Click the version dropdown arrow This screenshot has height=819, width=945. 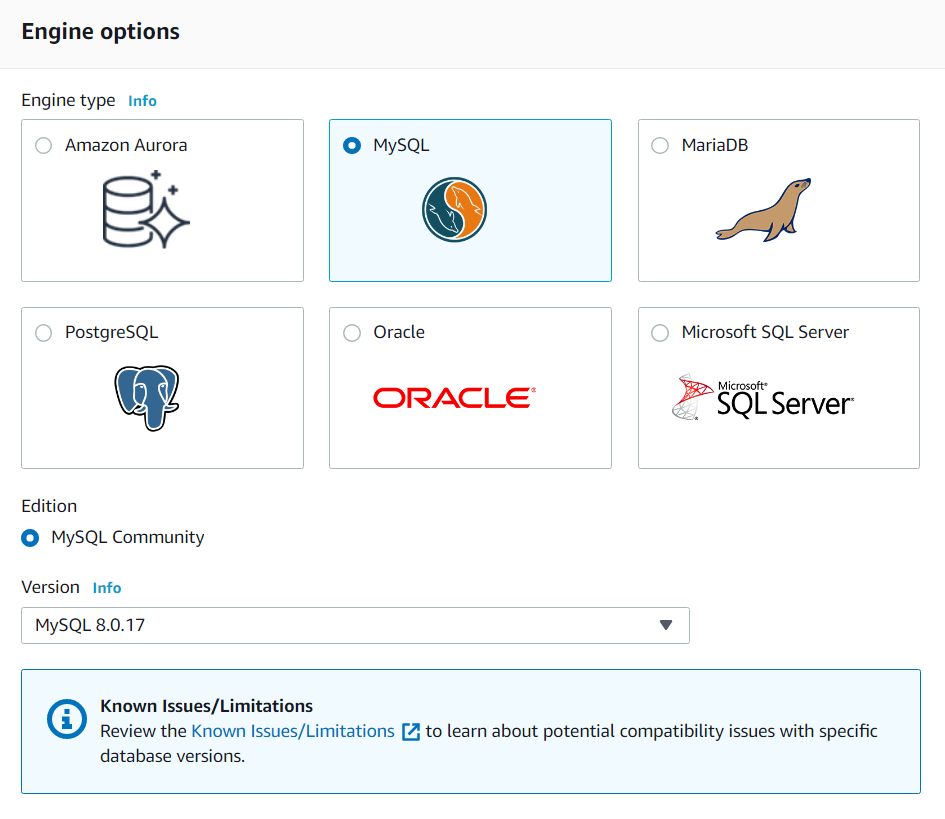click(x=666, y=625)
